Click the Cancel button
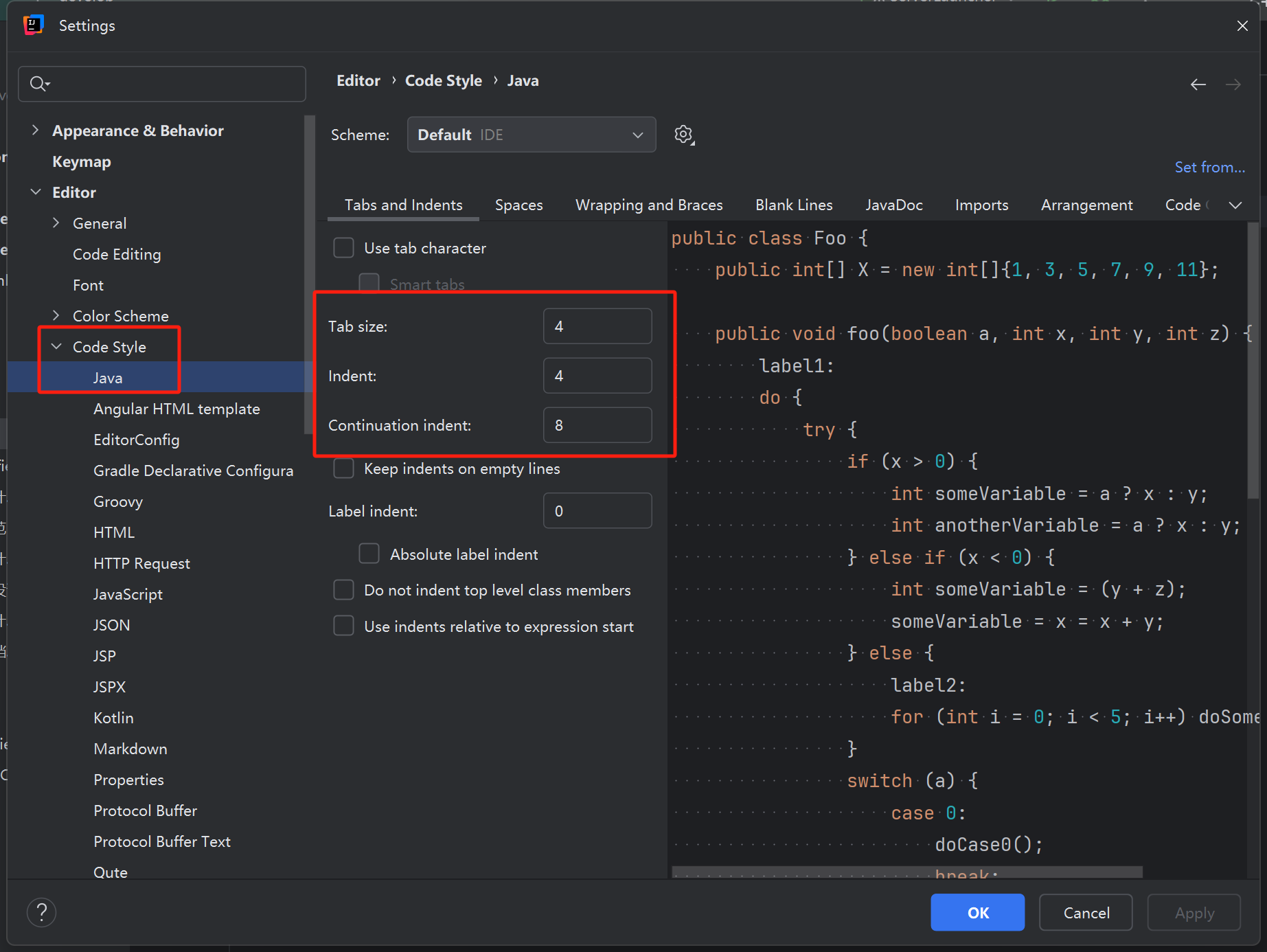The width and height of the screenshot is (1267, 952). click(x=1086, y=912)
